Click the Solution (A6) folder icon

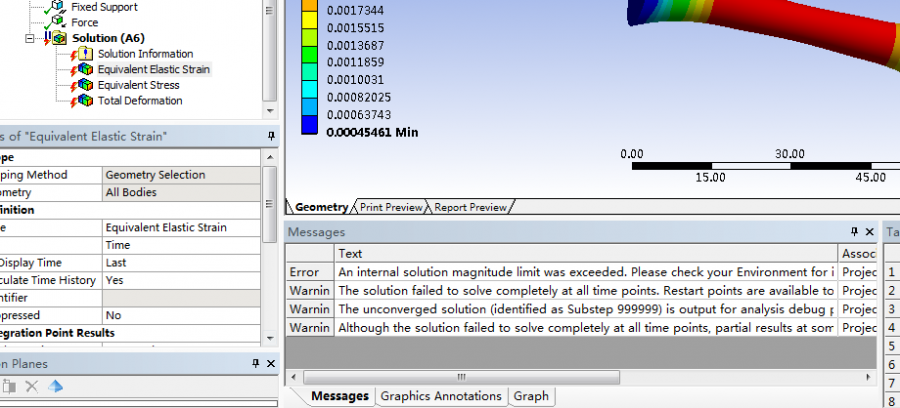(x=59, y=38)
